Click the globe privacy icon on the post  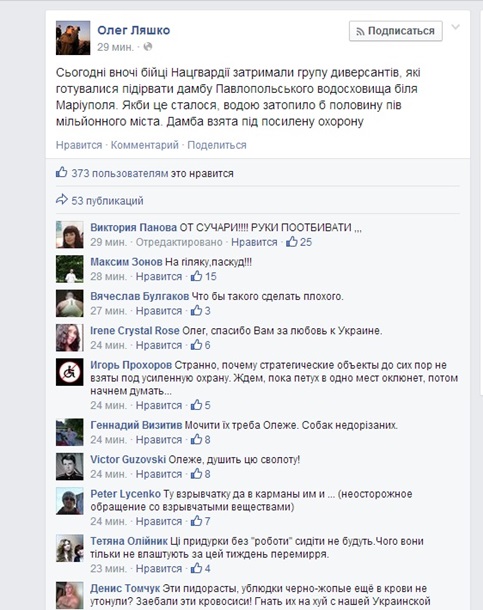(148, 47)
